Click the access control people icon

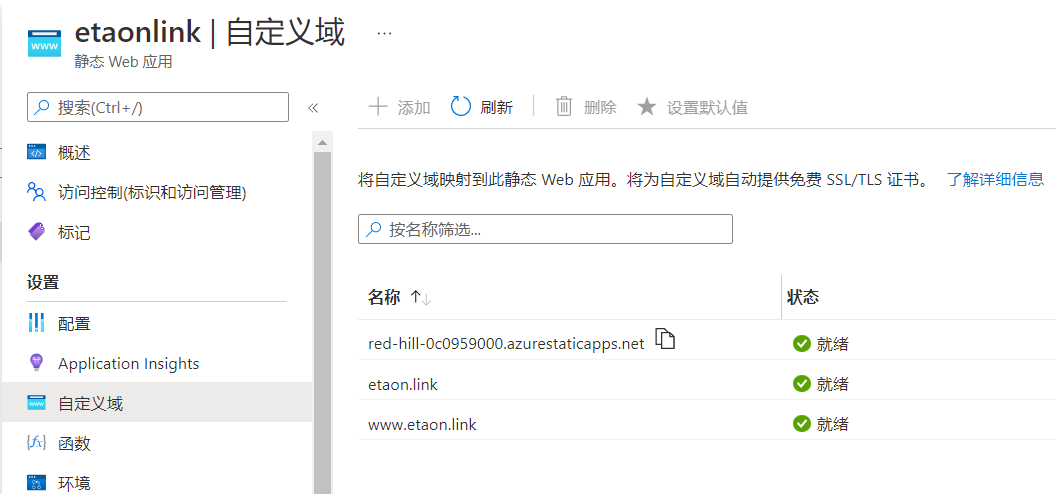click(36, 192)
